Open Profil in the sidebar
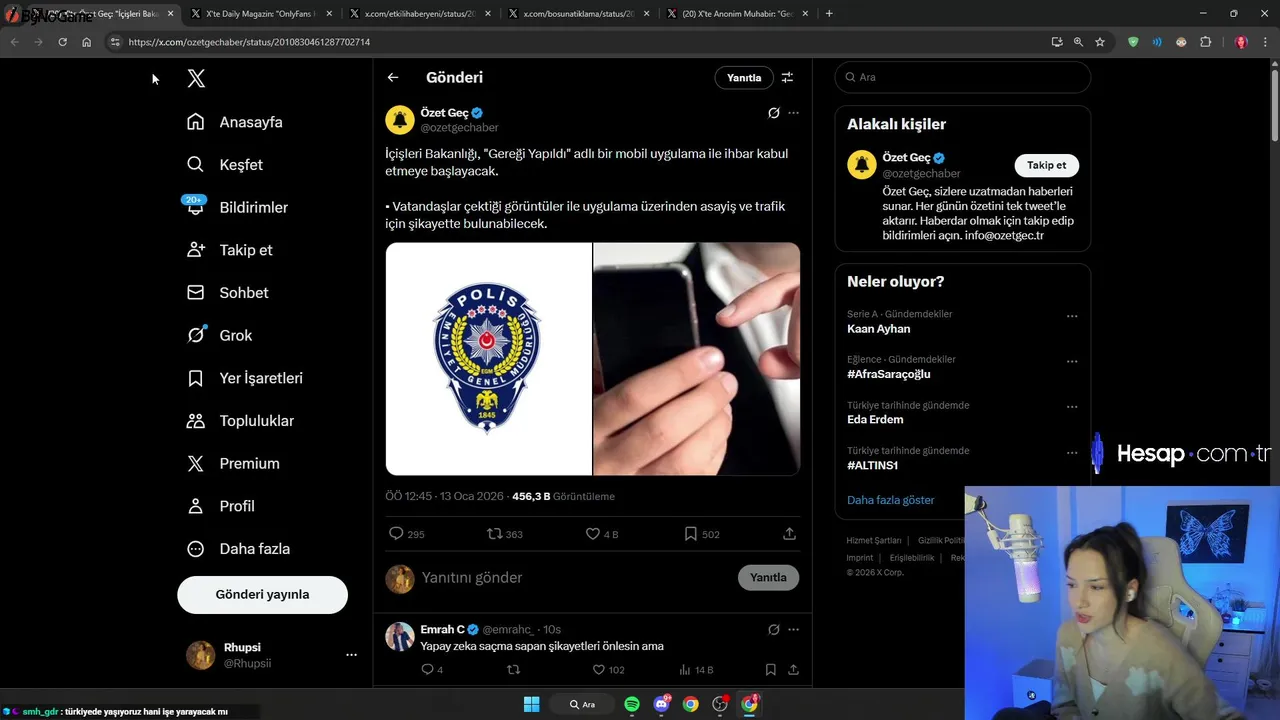The height and width of the screenshot is (720, 1280). tap(221, 506)
